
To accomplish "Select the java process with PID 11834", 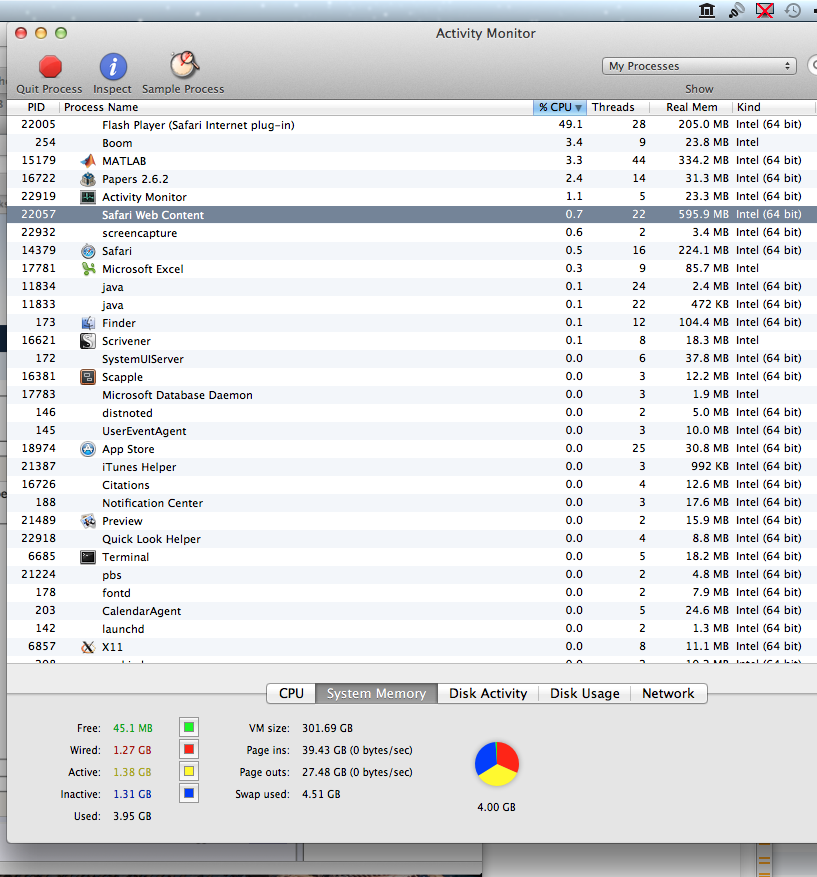I will tap(412, 287).
